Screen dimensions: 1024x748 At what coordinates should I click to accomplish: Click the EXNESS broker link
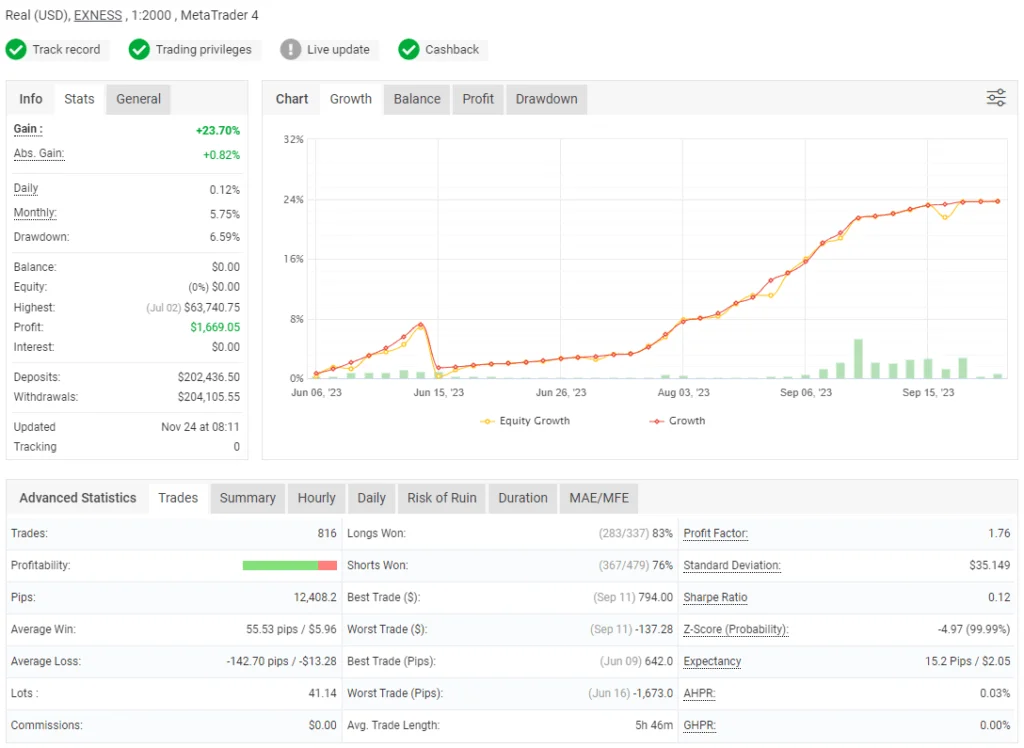pos(97,16)
